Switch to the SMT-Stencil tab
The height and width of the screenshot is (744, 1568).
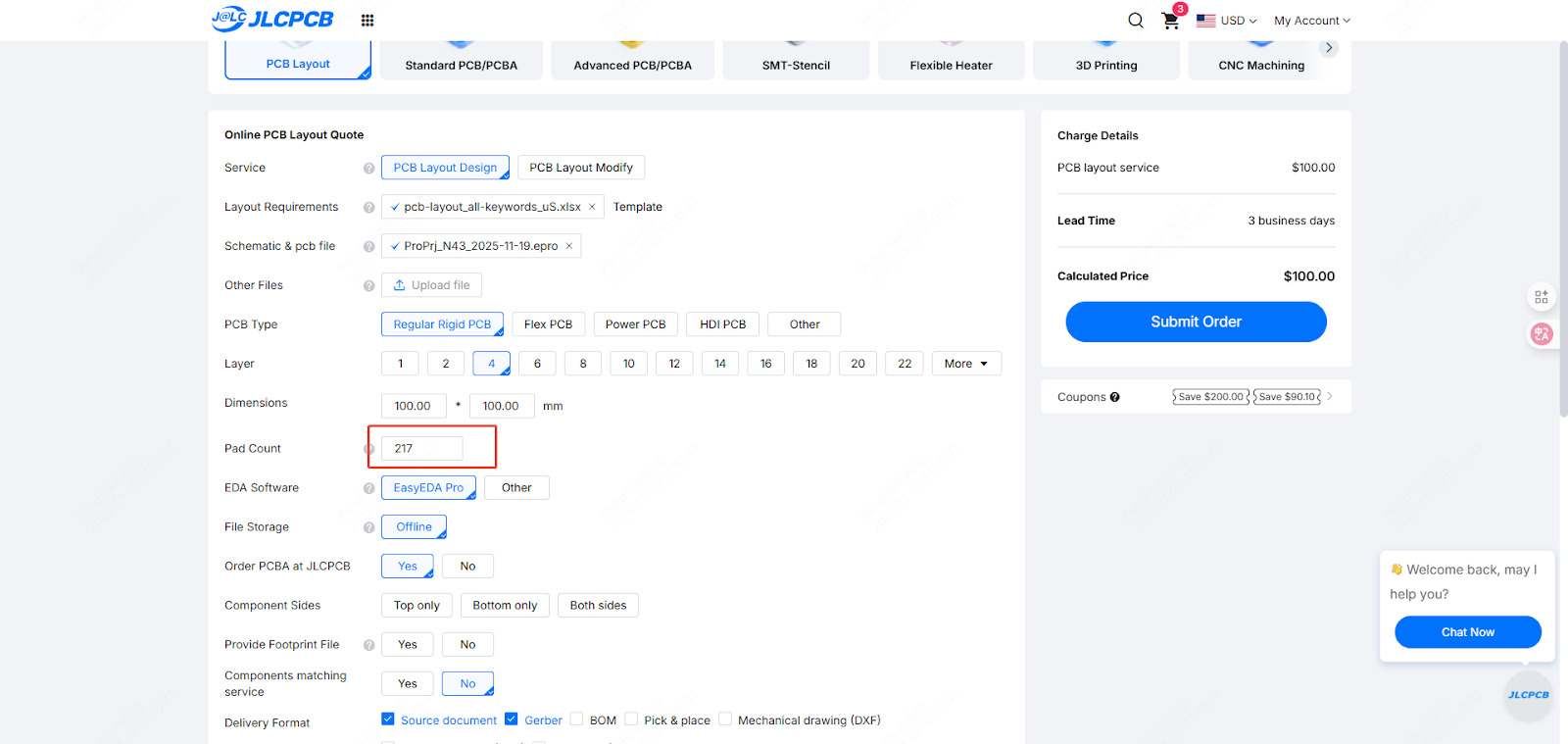[x=796, y=61]
